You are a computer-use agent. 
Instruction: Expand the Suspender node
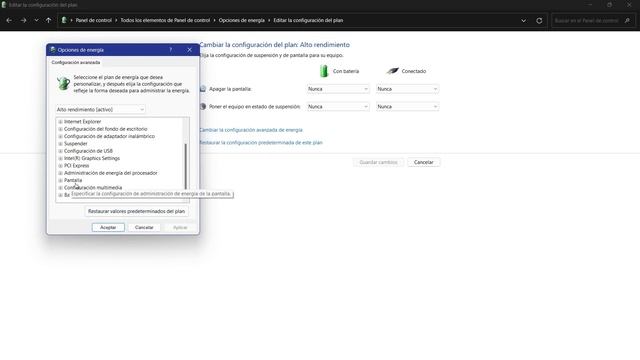(x=60, y=144)
